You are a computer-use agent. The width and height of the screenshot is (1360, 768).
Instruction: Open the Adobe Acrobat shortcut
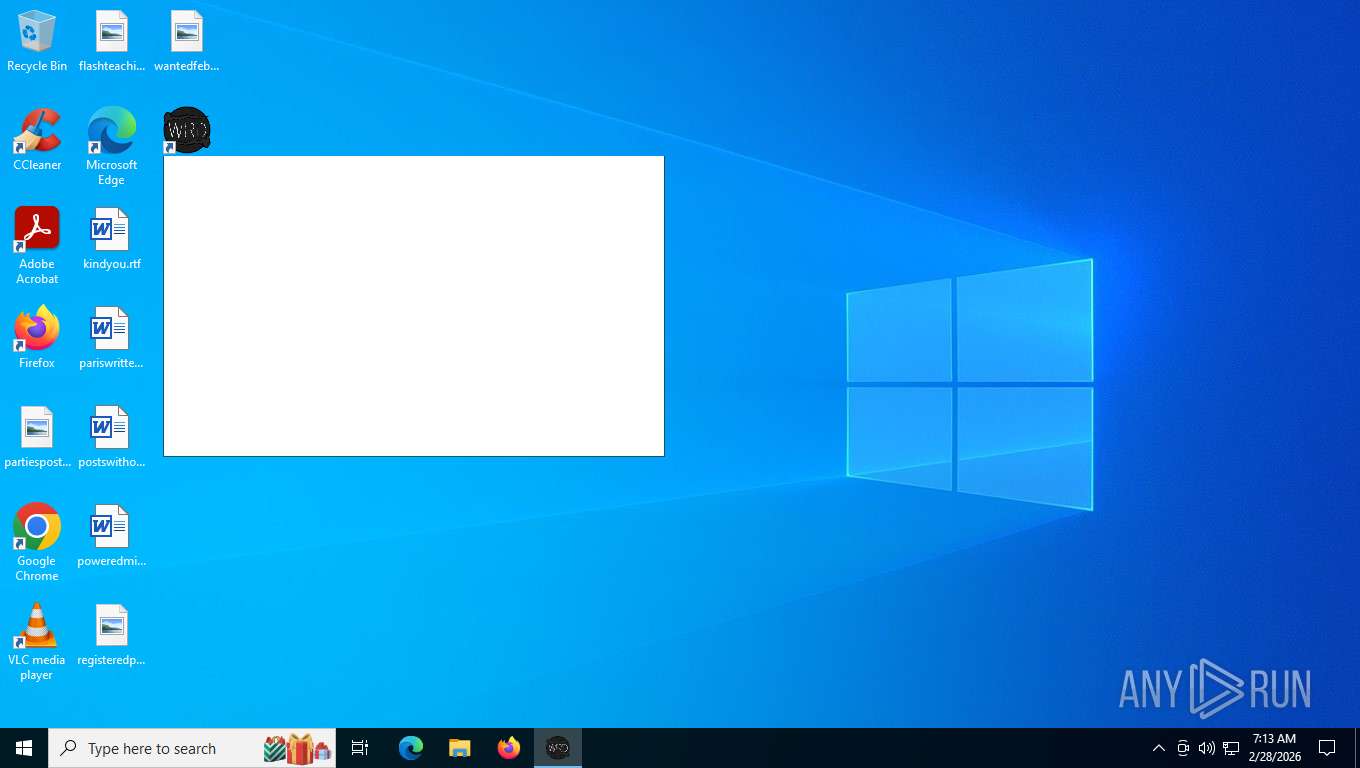point(37,246)
